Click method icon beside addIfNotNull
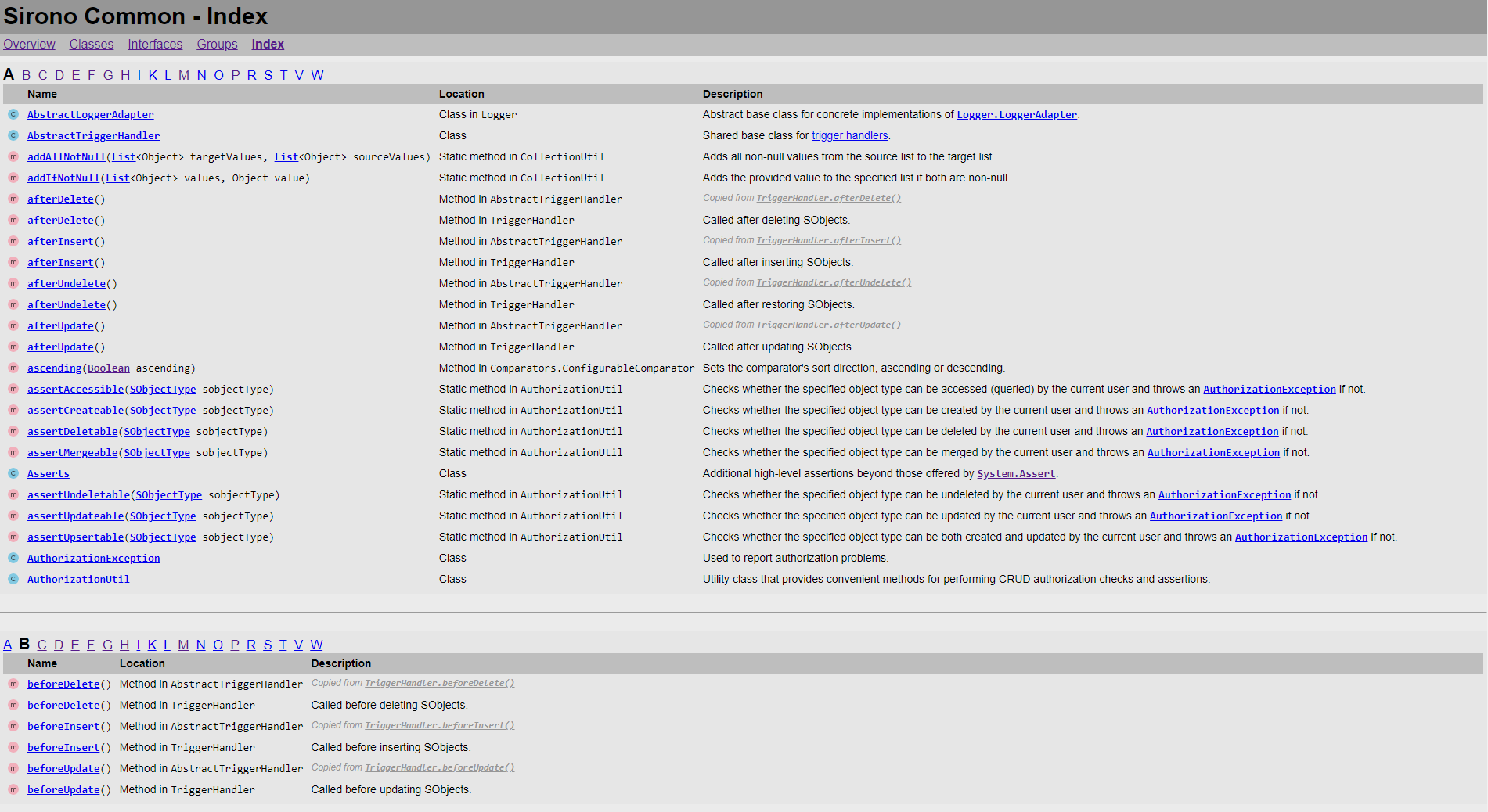This screenshot has height=812, width=1488. pos(13,178)
